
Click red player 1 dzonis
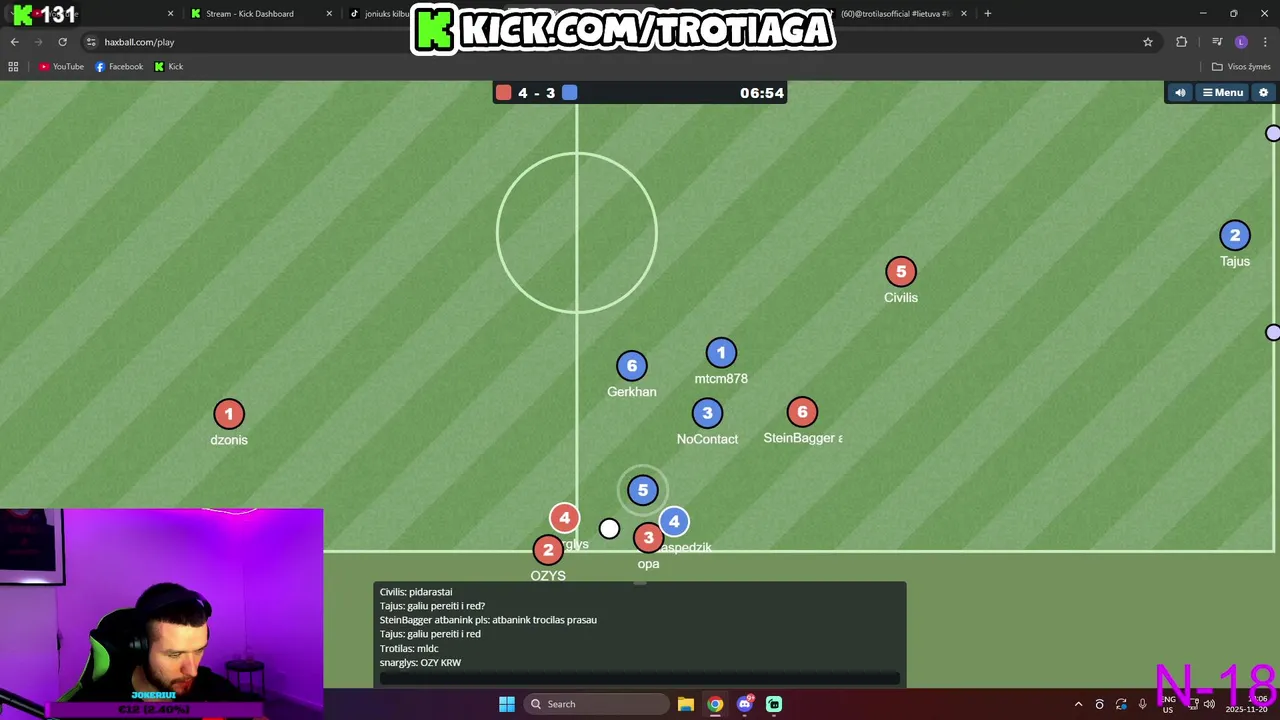[229, 414]
